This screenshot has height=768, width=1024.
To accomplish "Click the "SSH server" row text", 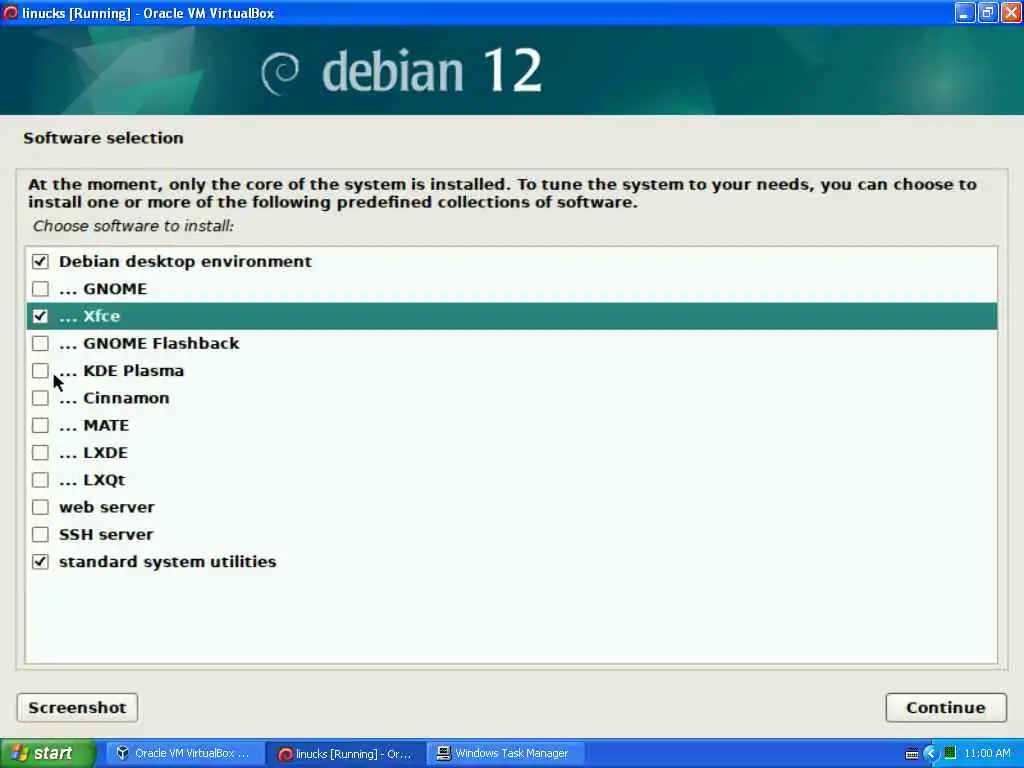I will pyautogui.click(x=106, y=535).
